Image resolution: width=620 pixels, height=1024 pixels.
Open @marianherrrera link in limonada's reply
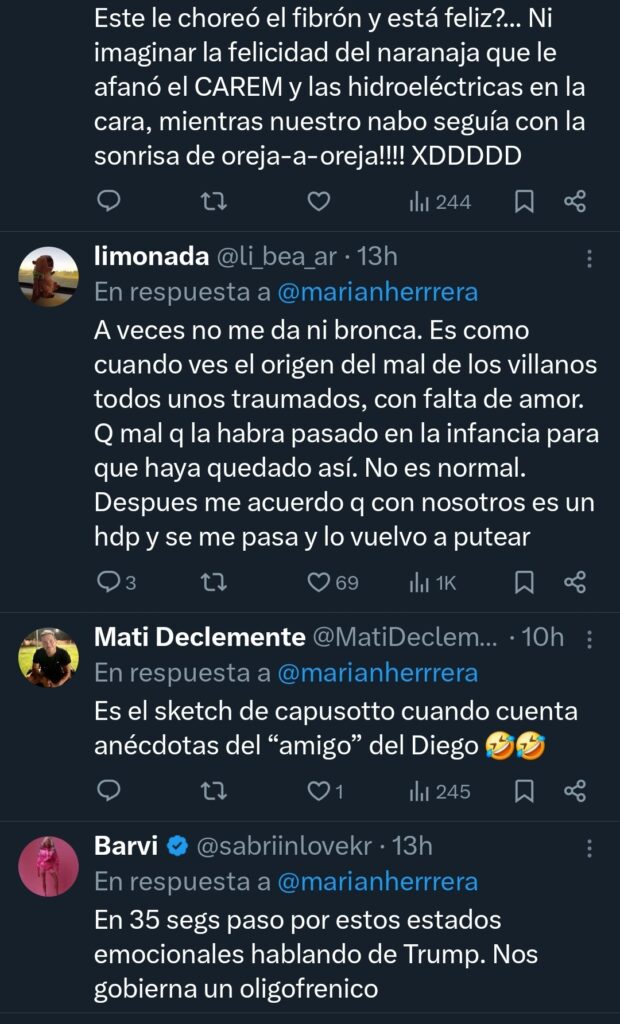[x=376, y=292]
